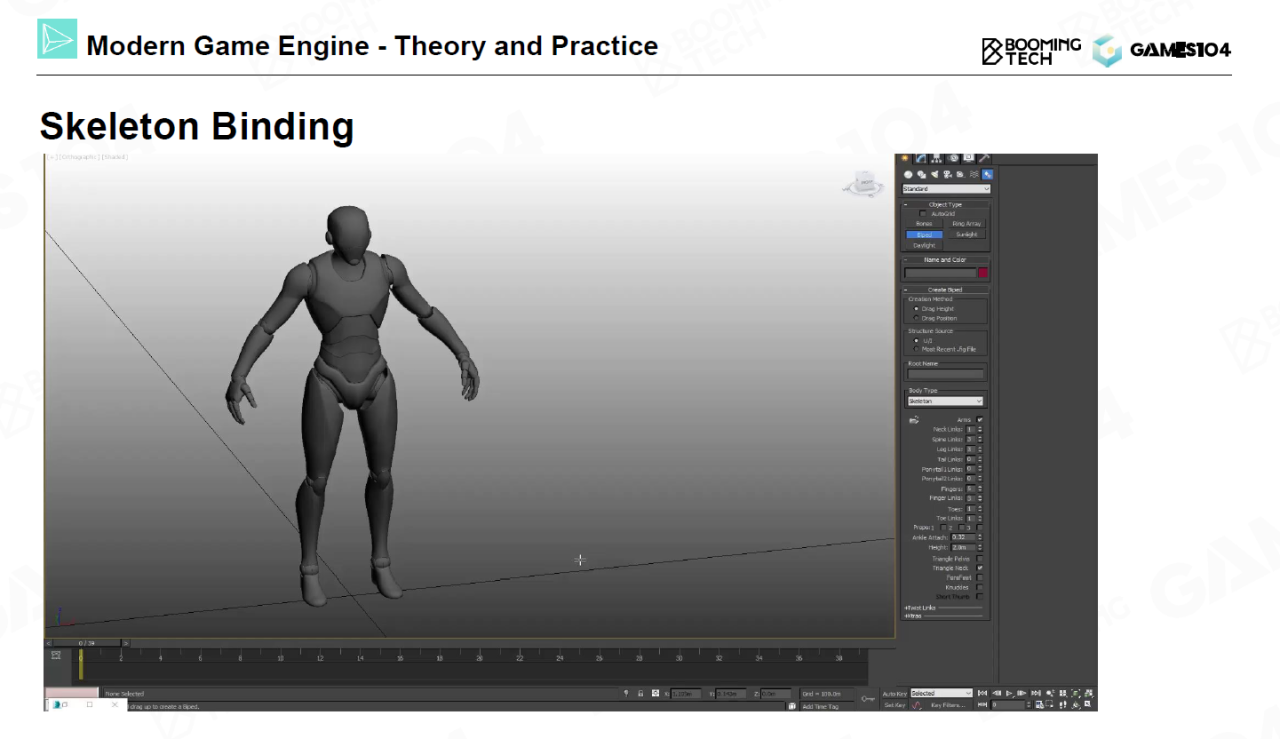Screen dimensions: 1280x739
Task: Select the Systems category icon
Action: (x=987, y=174)
